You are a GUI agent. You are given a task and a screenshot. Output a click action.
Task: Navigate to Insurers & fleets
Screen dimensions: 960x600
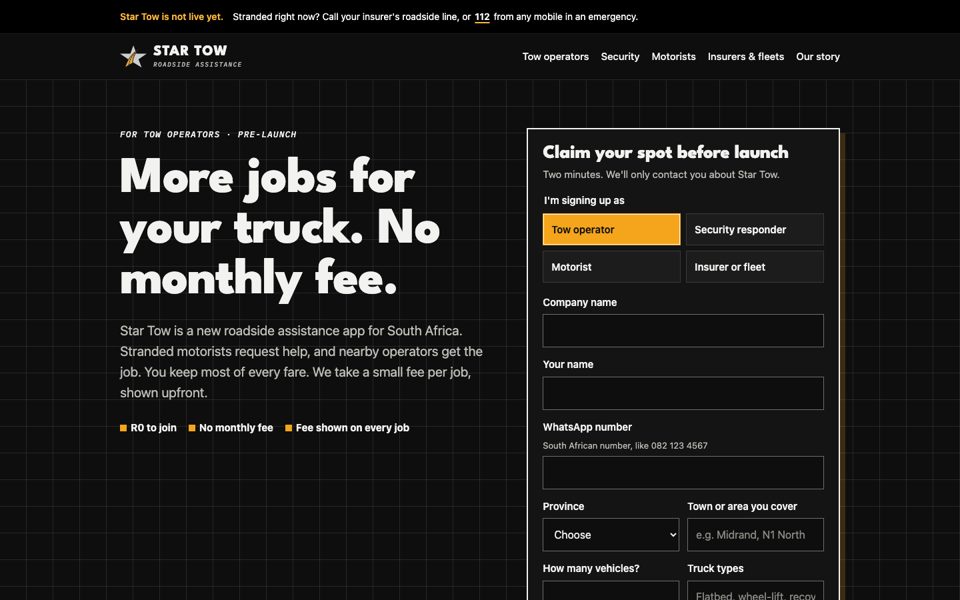point(746,56)
